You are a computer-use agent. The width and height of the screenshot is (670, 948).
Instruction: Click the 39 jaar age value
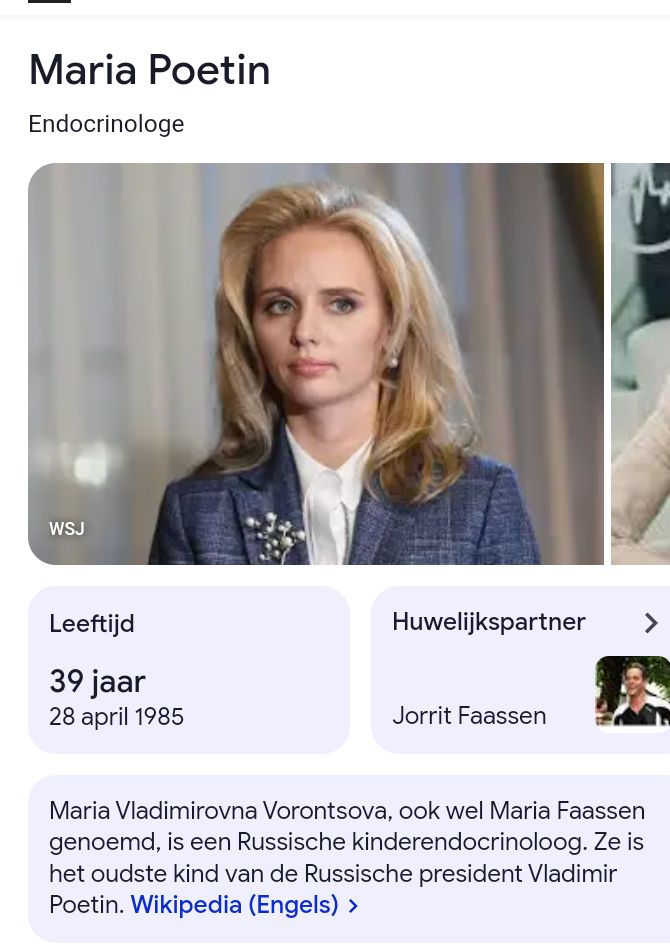[x=97, y=681]
